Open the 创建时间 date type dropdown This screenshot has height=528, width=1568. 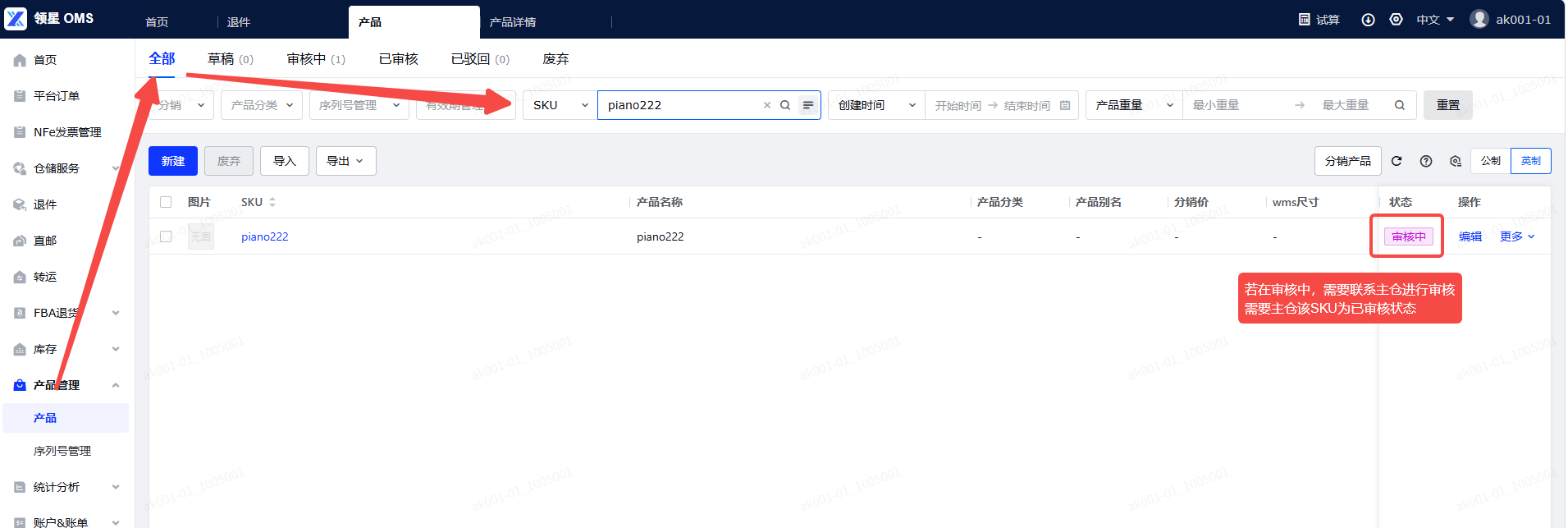point(876,105)
